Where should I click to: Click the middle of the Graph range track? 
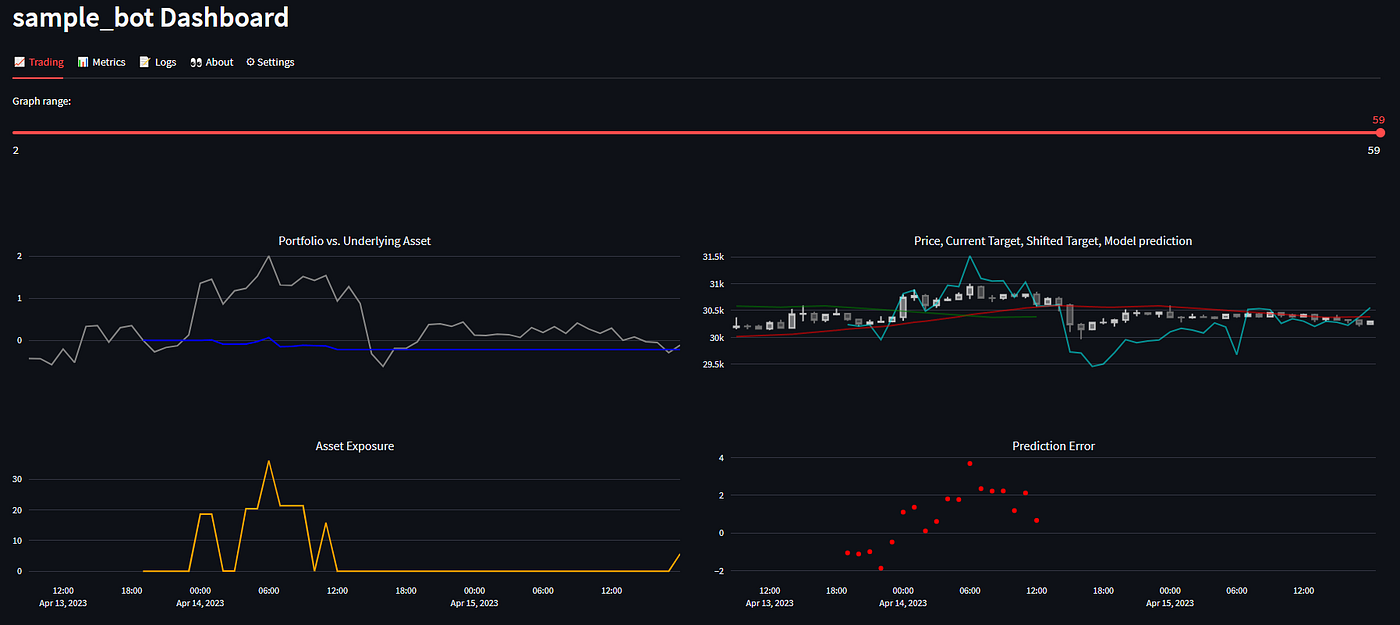click(x=696, y=132)
